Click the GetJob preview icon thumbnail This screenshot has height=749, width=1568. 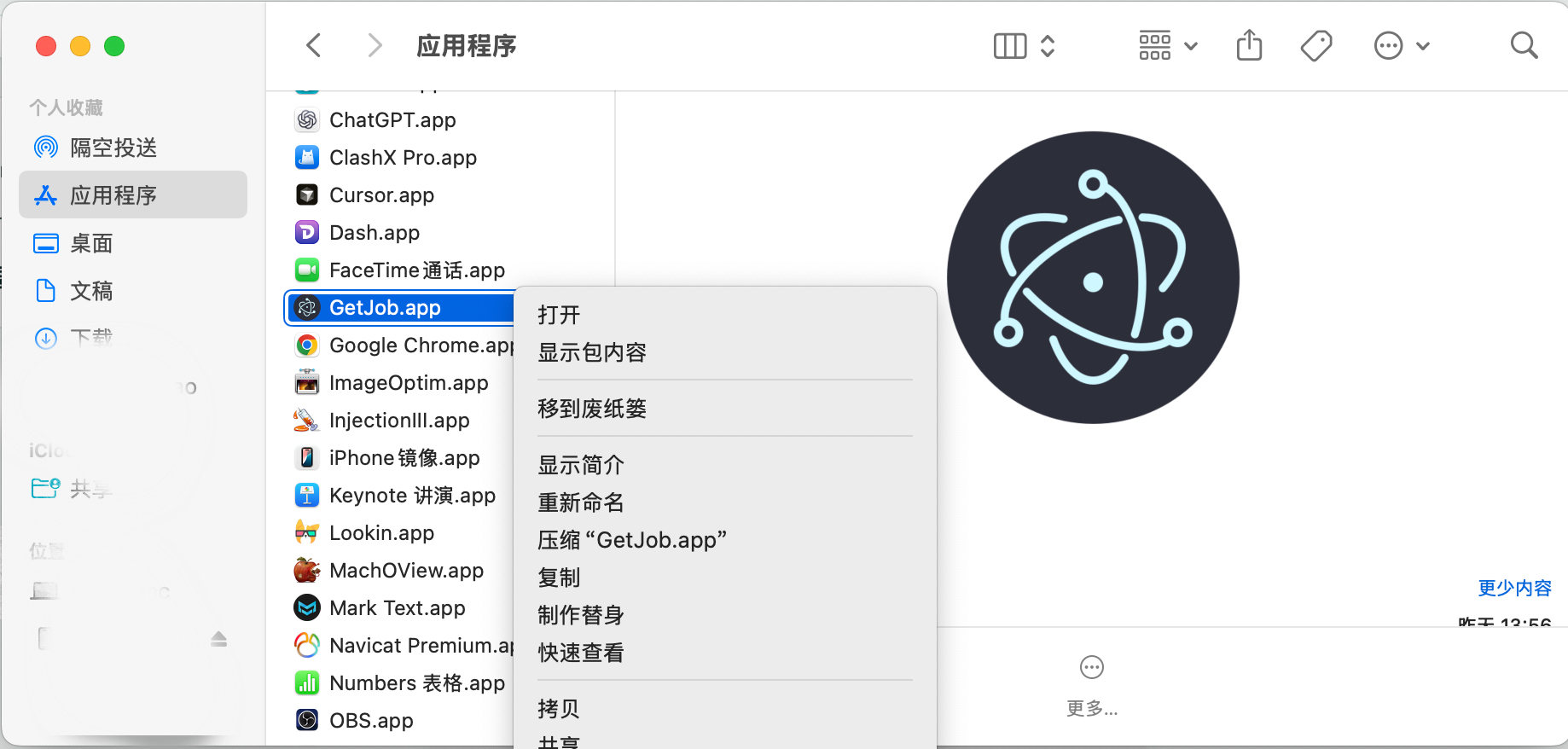1093,277
